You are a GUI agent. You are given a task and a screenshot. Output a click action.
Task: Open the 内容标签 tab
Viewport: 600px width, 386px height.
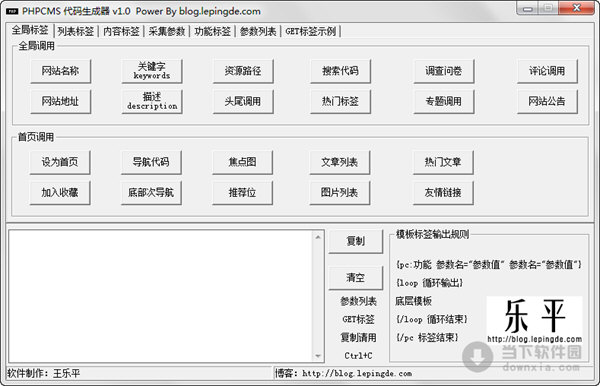[121, 31]
